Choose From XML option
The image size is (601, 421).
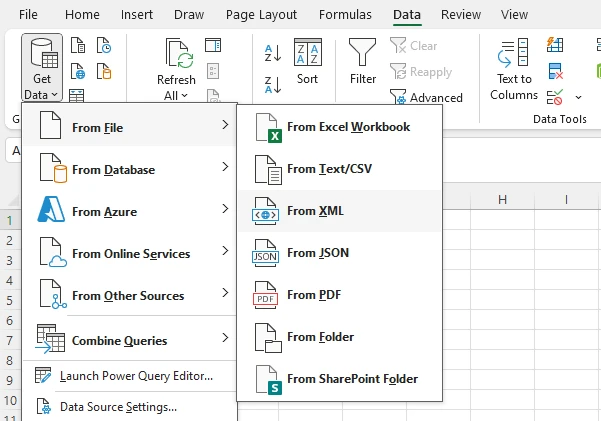pyautogui.click(x=340, y=211)
